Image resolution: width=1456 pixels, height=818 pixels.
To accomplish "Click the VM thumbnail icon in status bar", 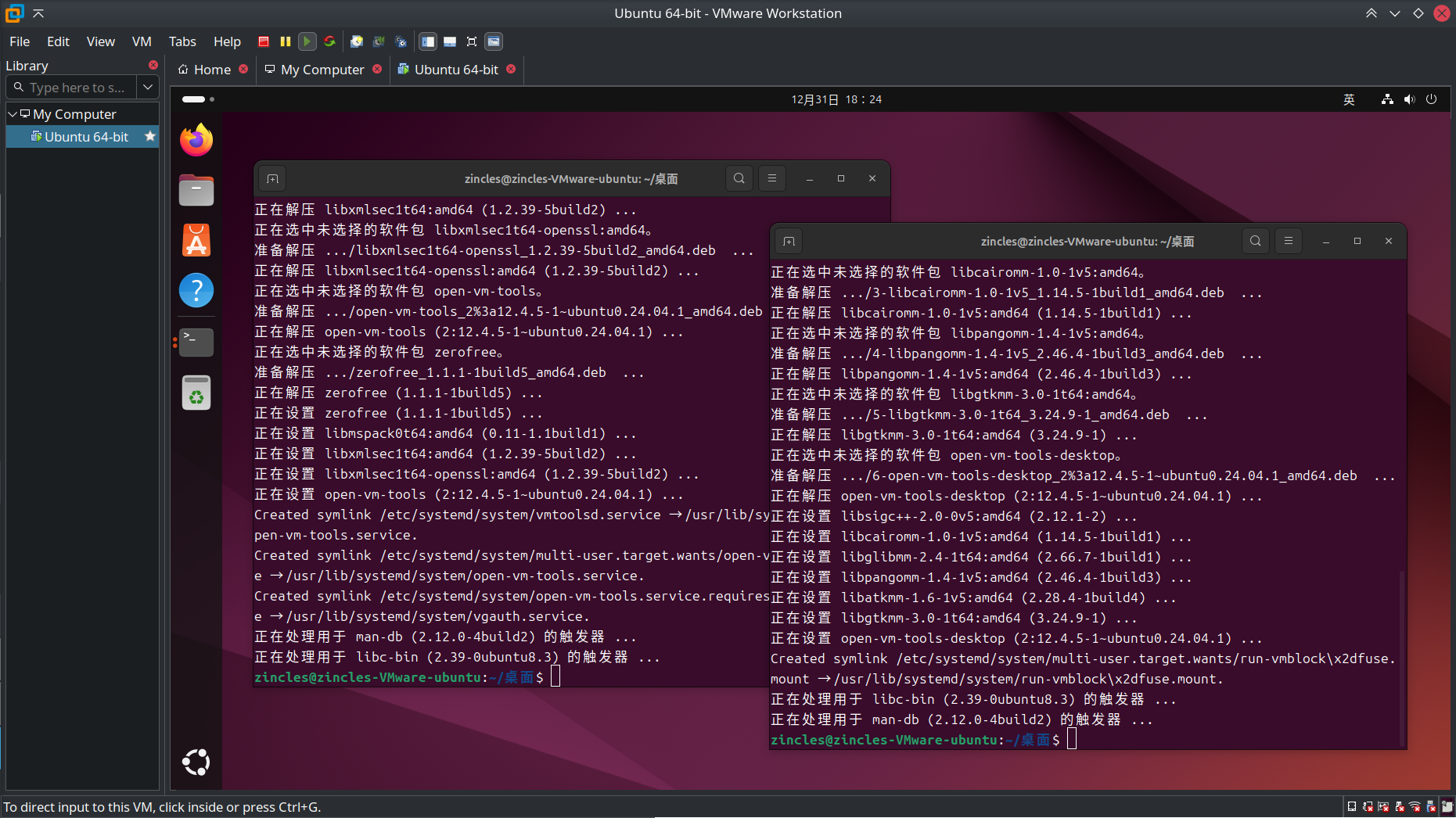I will point(1447,807).
